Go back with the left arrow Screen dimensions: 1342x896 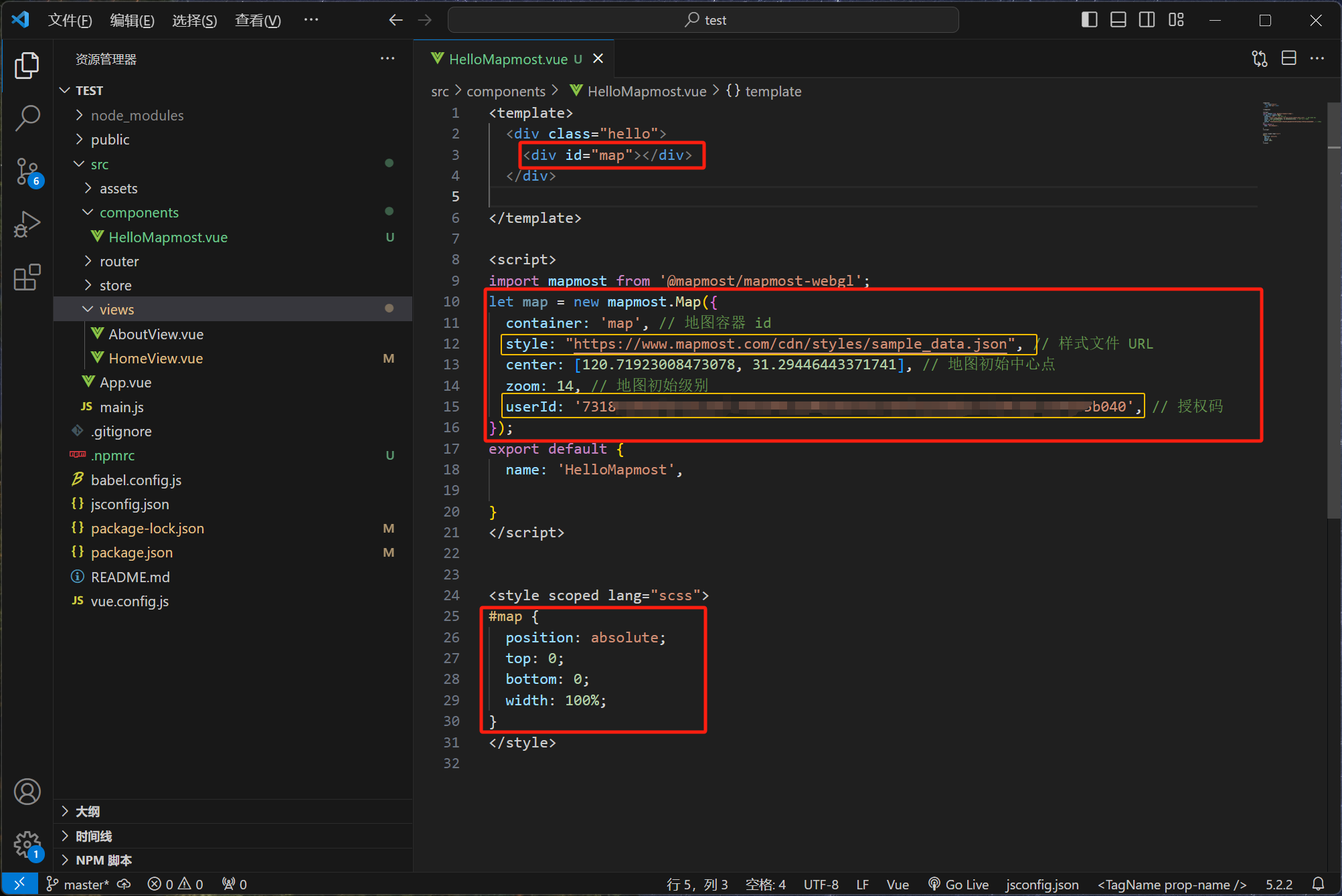[396, 20]
